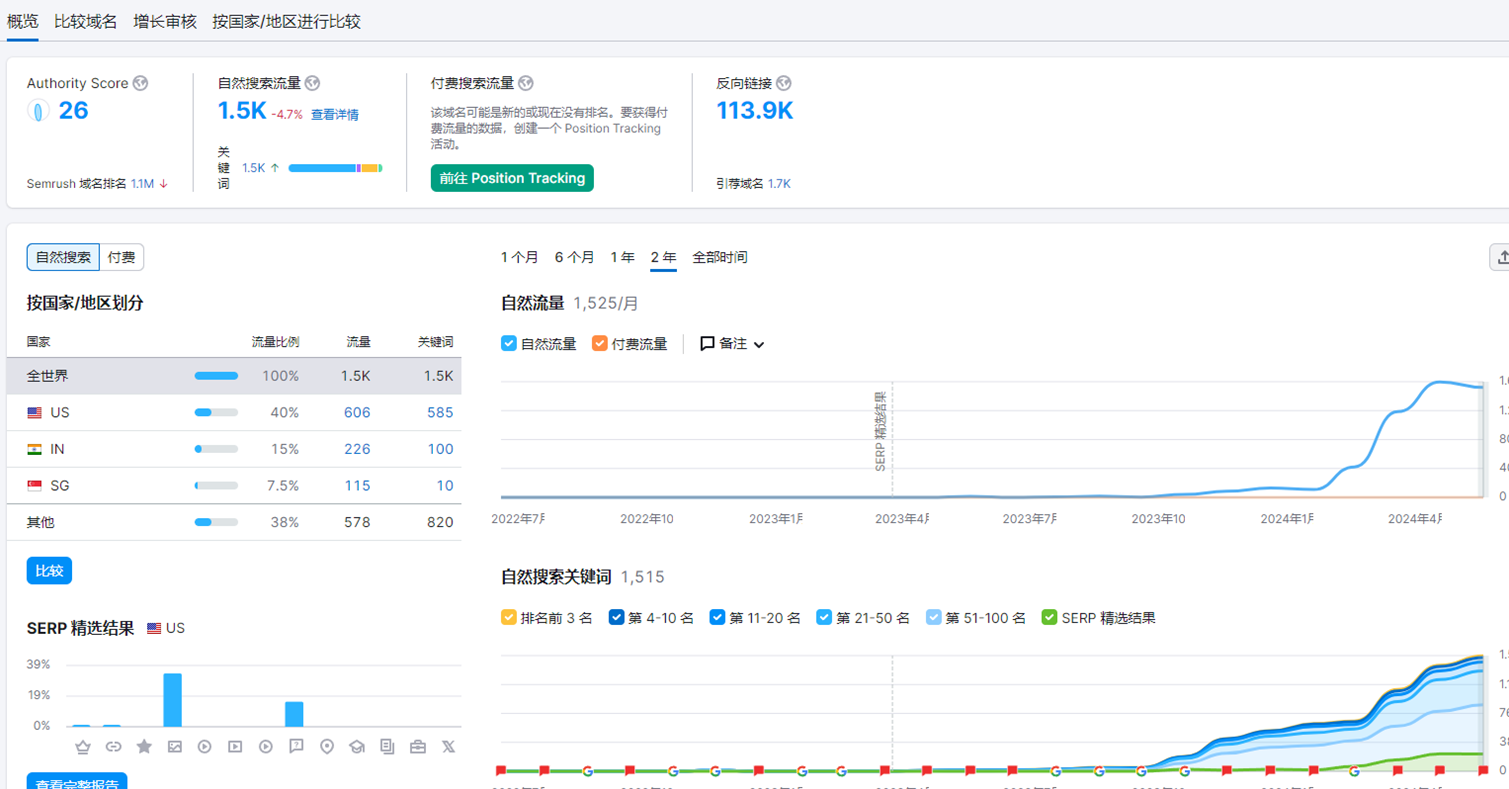
Task: Click the keyword distribution bar under 自然搜索流量
Action: click(335, 168)
